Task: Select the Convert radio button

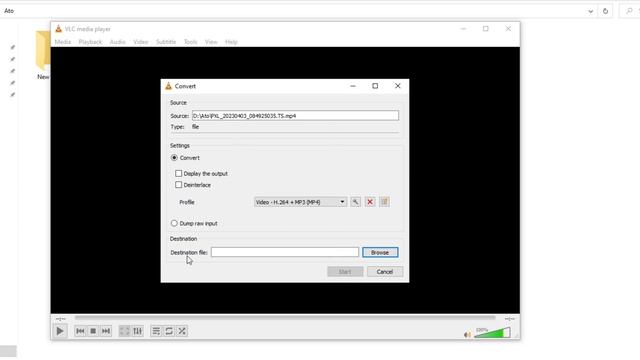Action: (x=174, y=158)
